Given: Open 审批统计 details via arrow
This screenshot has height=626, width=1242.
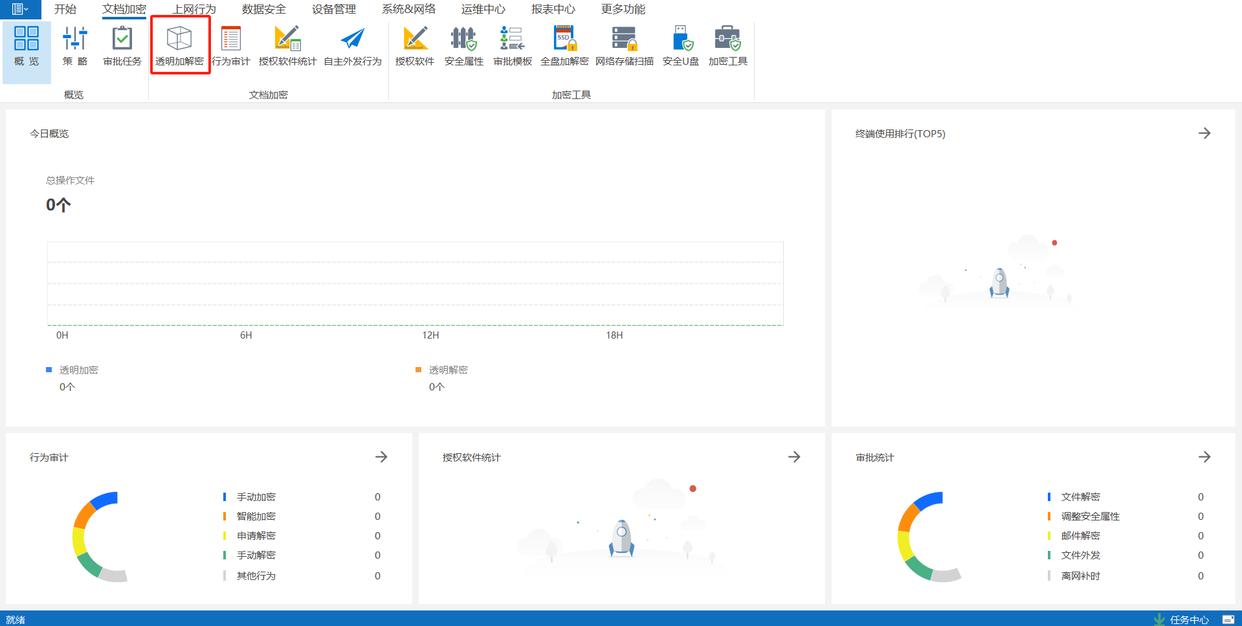Looking at the screenshot, I should tap(1204, 457).
